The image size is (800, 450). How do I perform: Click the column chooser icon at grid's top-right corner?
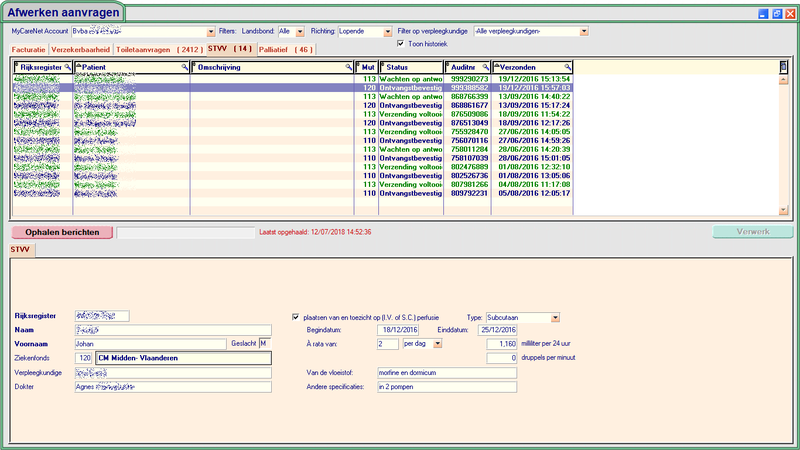(784, 66)
